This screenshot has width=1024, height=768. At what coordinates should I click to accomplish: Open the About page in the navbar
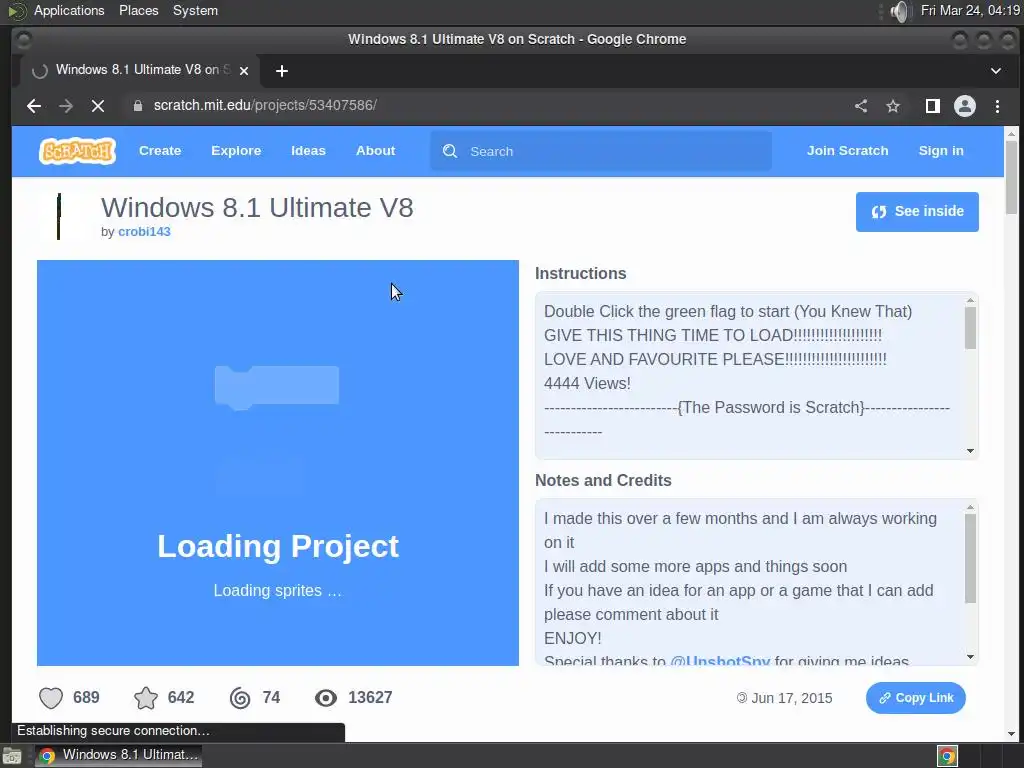(376, 151)
